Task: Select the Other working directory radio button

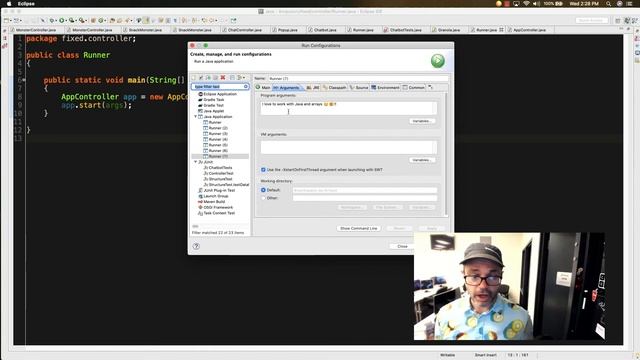Action: tap(263, 198)
